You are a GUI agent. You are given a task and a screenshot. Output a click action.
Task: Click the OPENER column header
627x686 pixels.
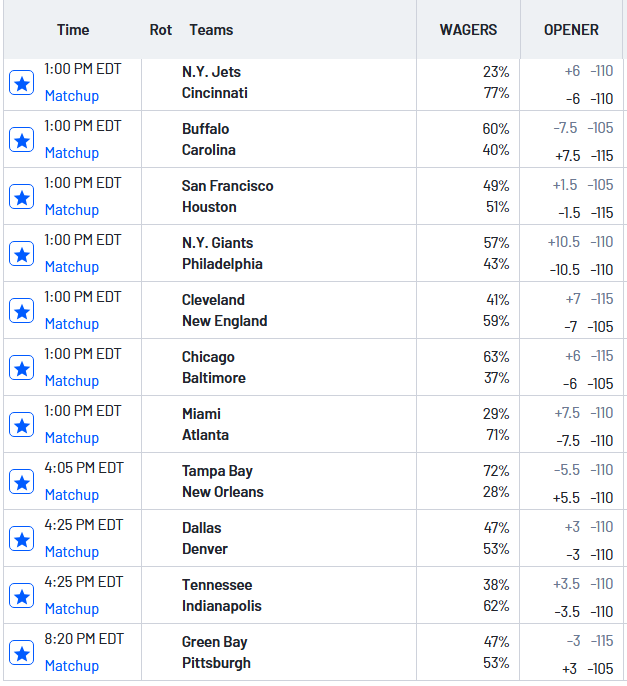click(x=571, y=30)
